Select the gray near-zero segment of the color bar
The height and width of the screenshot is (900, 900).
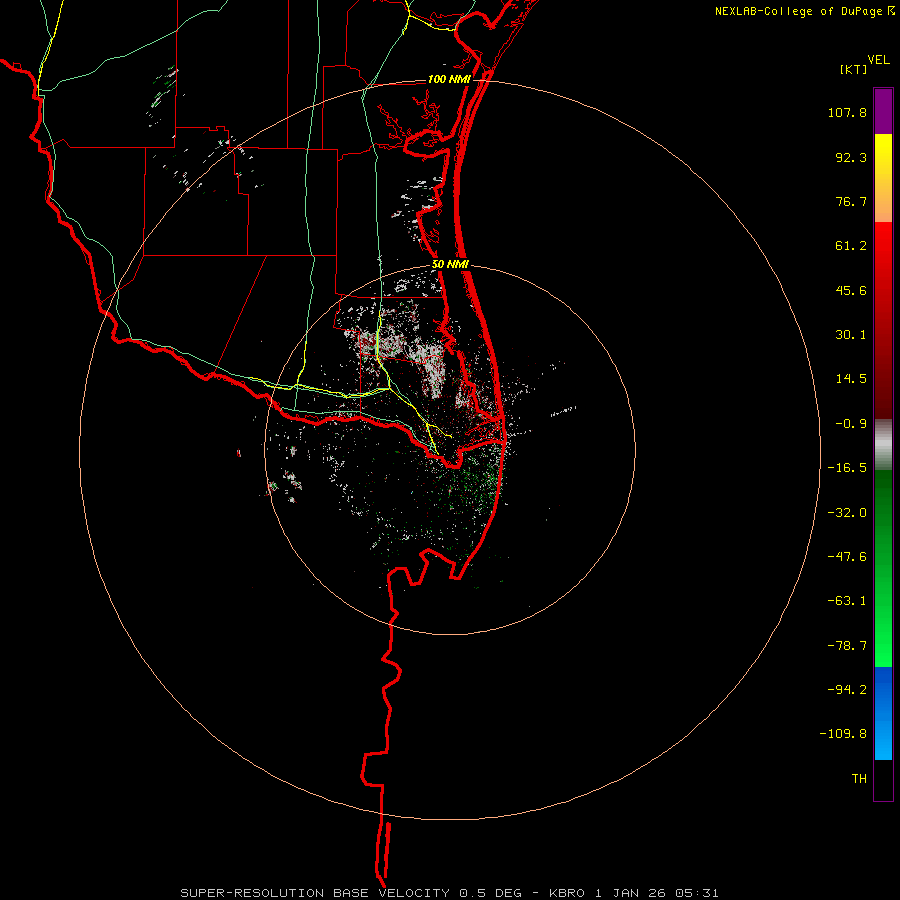click(x=883, y=445)
